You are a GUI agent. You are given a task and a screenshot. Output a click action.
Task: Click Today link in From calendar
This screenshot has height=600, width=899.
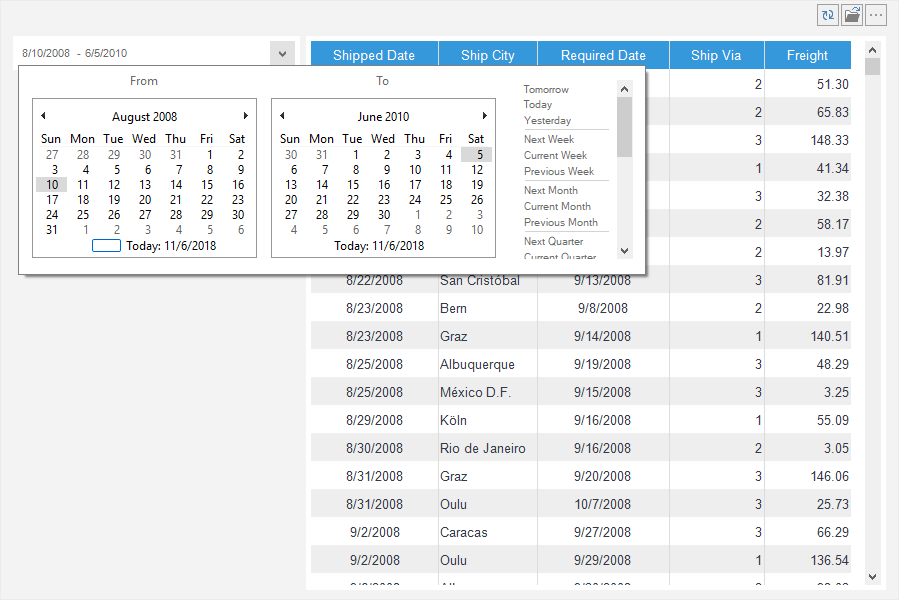[x=170, y=245]
